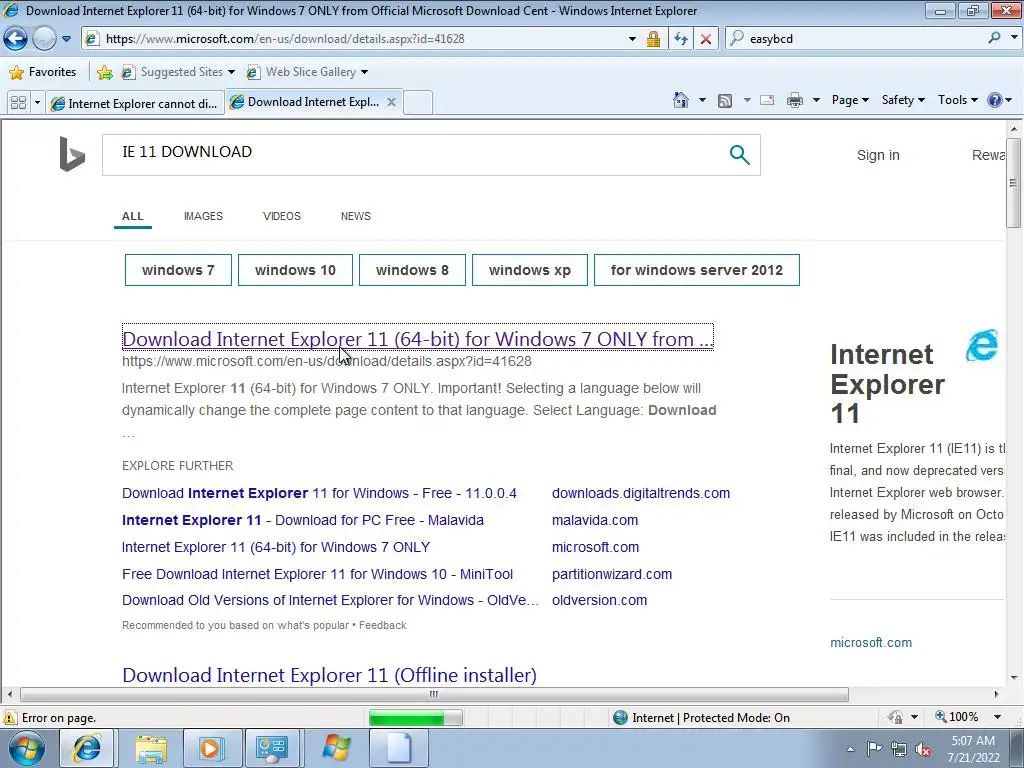Click the browser Back arrow button
Image resolution: width=1024 pixels, height=768 pixels.
(15, 39)
